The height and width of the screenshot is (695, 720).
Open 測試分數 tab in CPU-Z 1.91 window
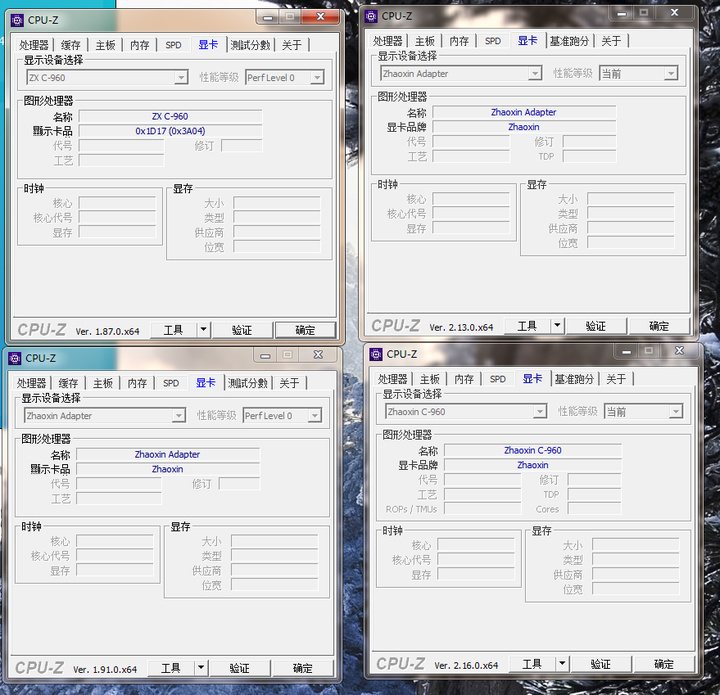click(x=248, y=383)
